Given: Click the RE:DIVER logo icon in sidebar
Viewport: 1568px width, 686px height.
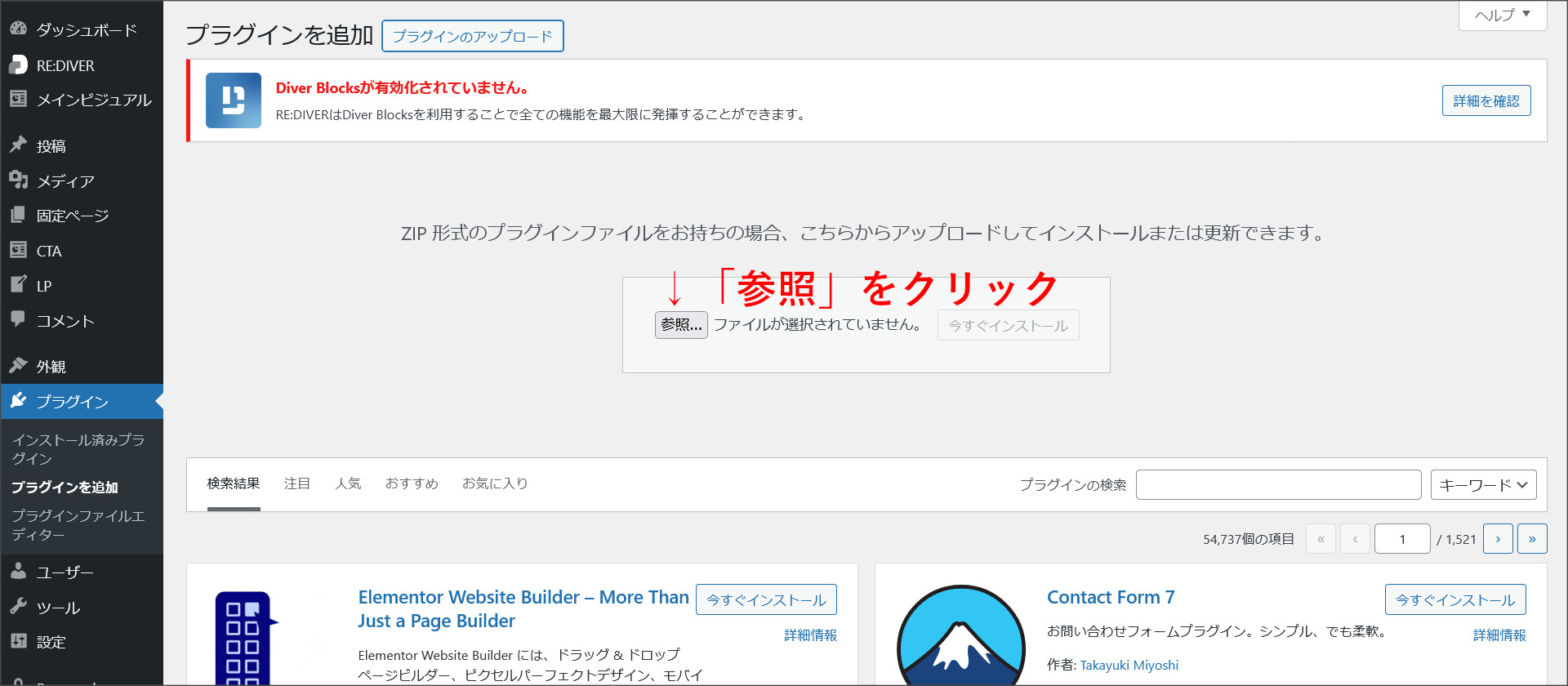Looking at the screenshot, I should [18, 65].
